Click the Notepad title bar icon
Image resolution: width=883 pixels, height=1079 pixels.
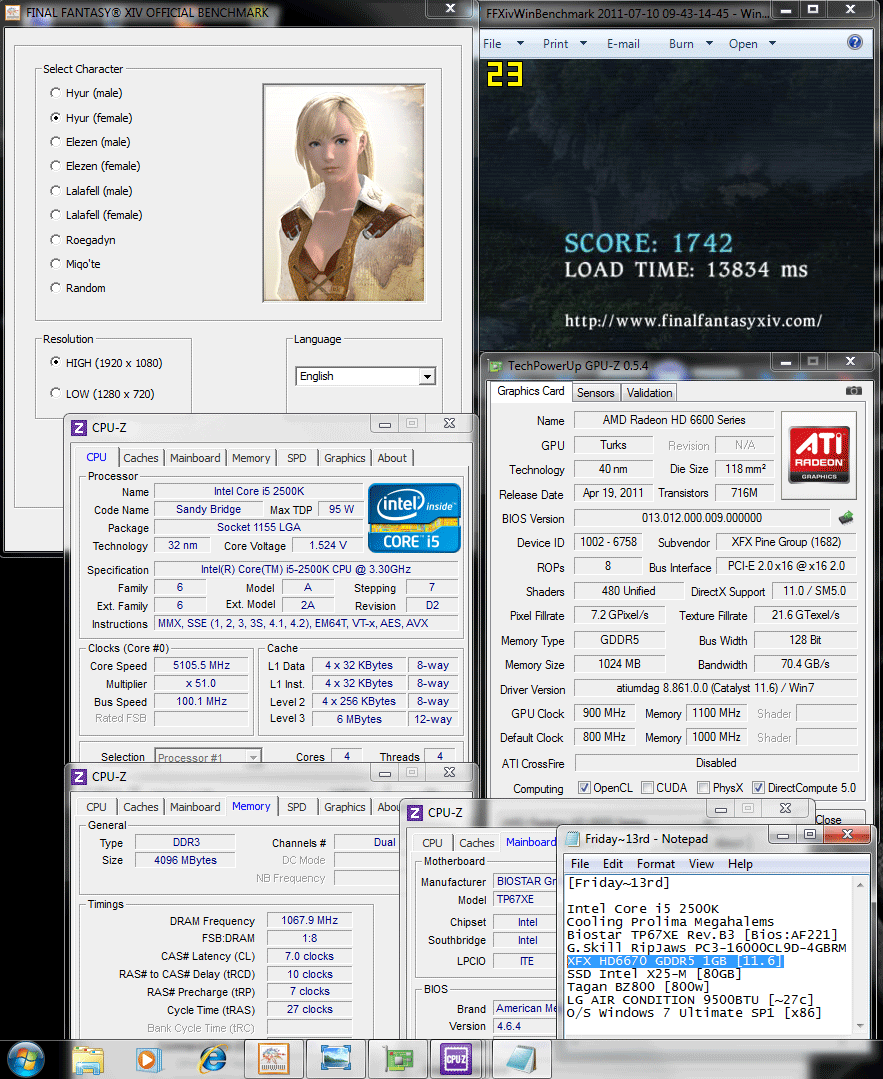572,839
